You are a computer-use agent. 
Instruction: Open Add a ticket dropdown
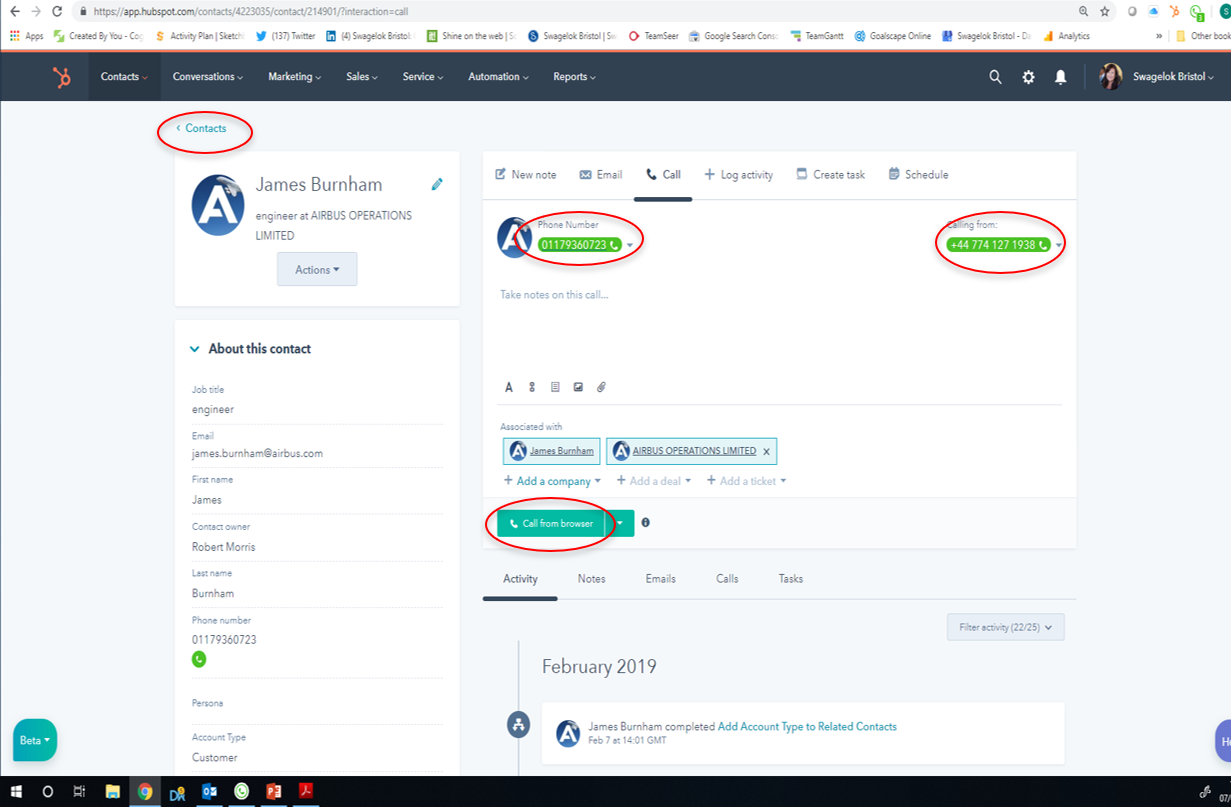[746, 481]
